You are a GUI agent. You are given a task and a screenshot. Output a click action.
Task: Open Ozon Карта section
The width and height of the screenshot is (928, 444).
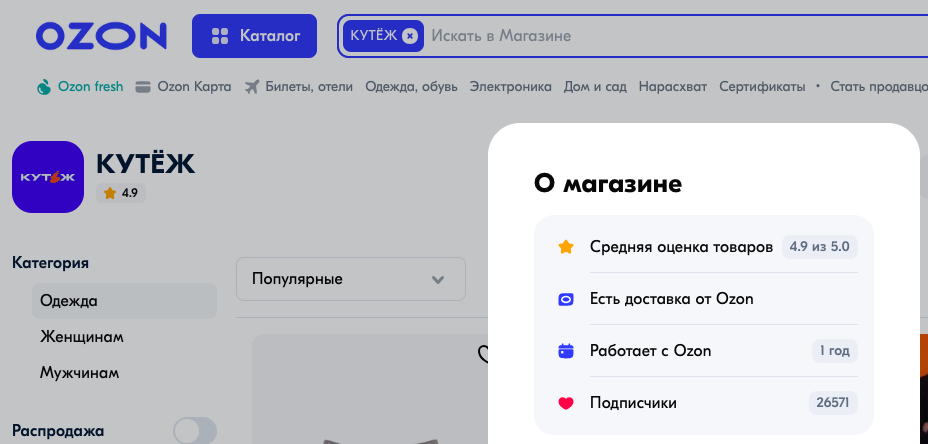tap(183, 87)
